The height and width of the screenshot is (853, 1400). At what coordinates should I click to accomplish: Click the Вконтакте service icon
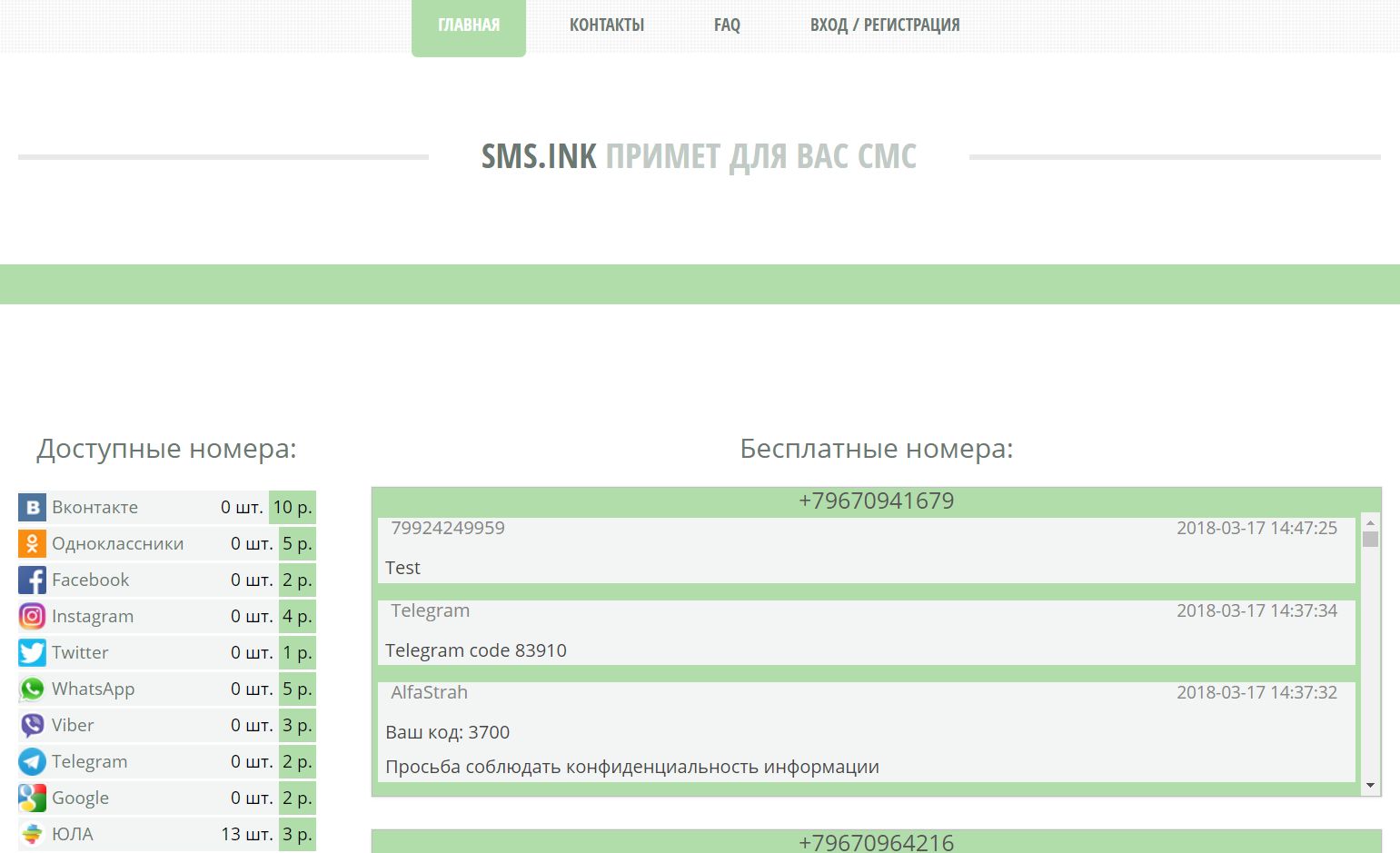click(32, 507)
